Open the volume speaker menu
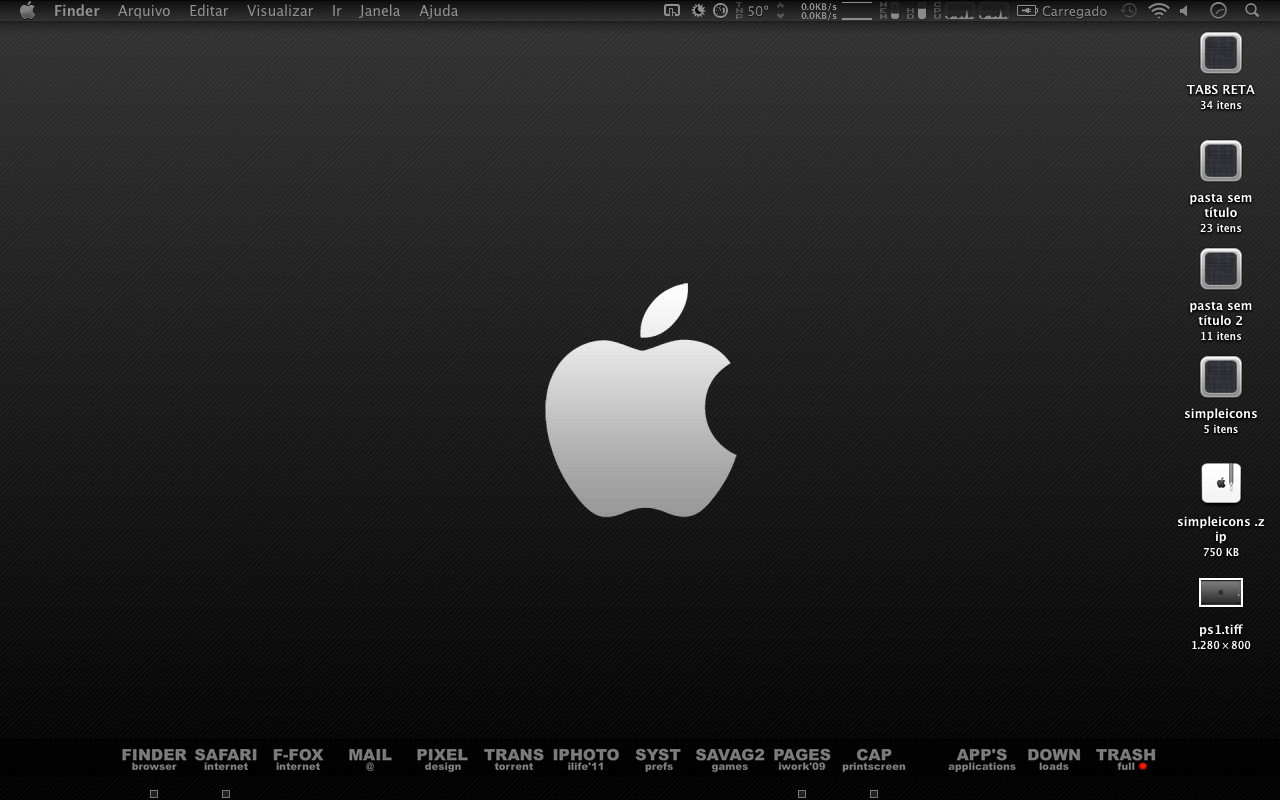Image resolution: width=1280 pixels, height=800 pixels. pyautogui.click(x=1184, y=11)
